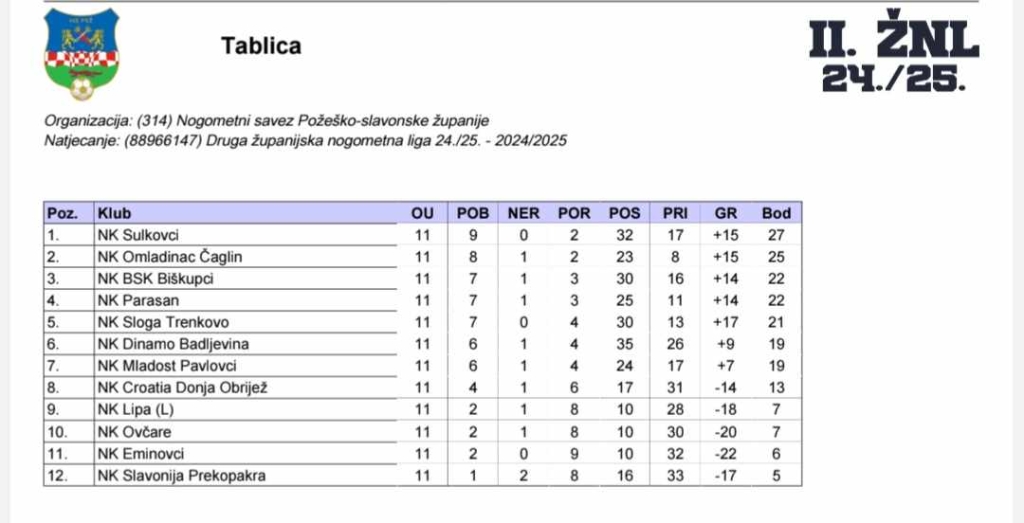Click the county football association crest logo

[x=81, y=54]
